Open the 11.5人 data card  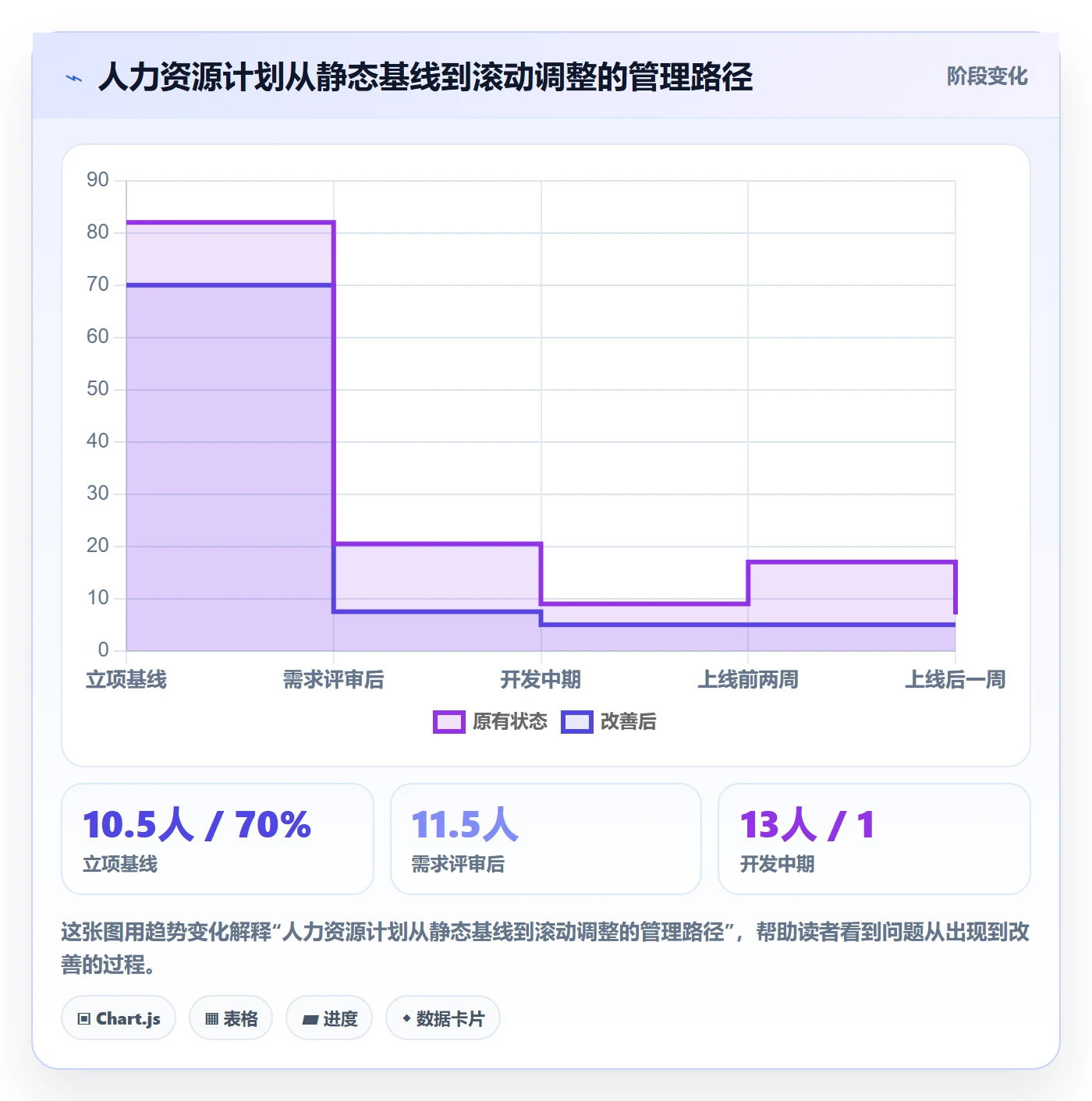click(546, 839)
